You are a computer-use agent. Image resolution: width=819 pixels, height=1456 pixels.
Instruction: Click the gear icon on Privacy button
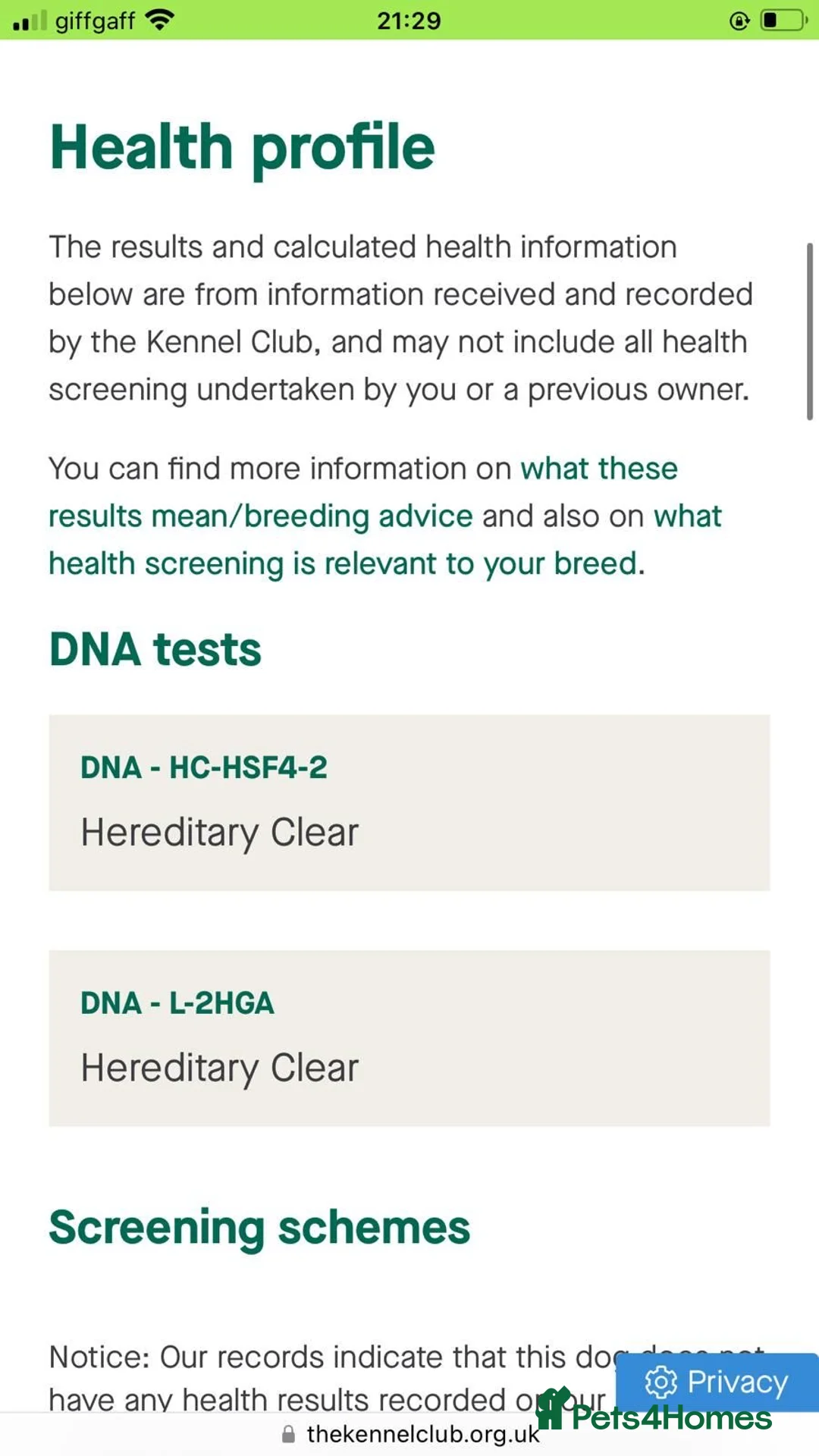[x=661, y=1382]
